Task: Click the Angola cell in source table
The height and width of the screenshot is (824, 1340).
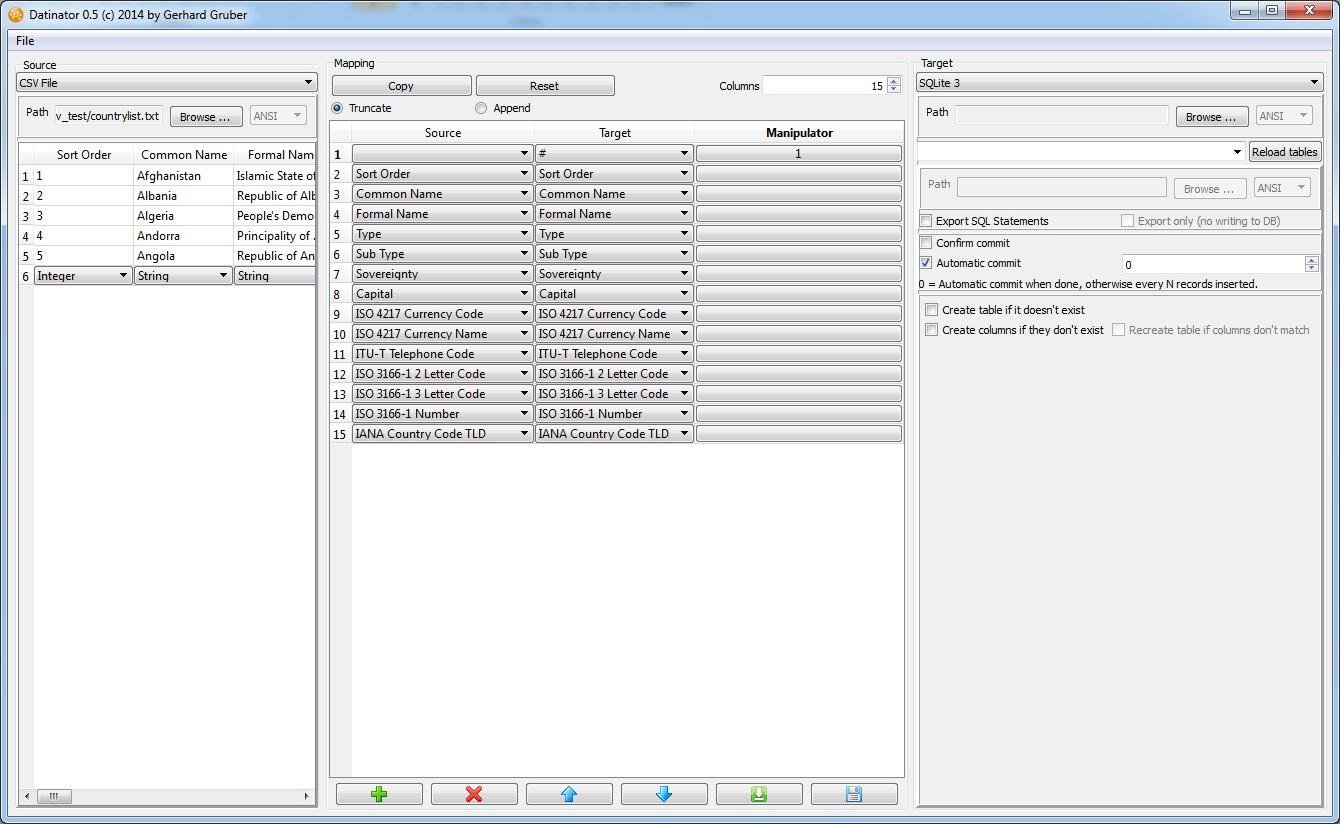Action: [x=183, y=256]
